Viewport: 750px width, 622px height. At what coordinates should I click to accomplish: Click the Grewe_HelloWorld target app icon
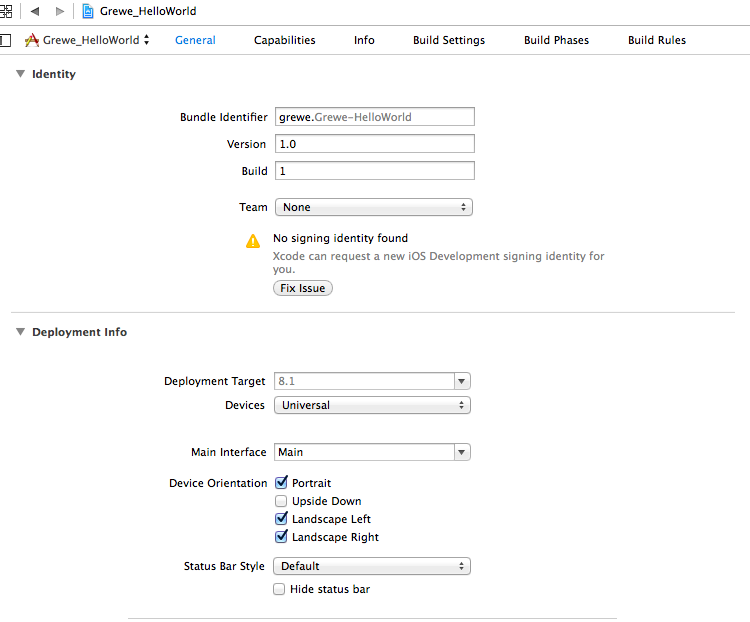click(31, 40)
